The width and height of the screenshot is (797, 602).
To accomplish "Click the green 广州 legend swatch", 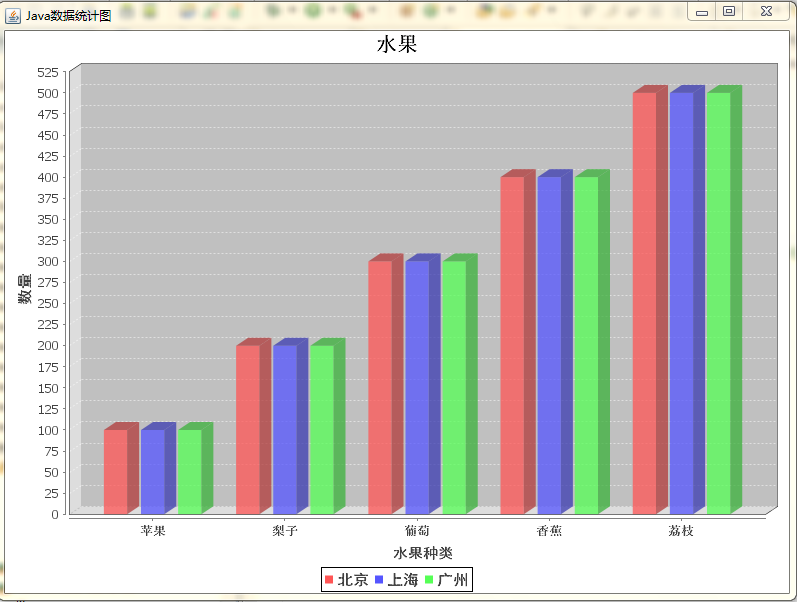I will tap(429, 580).
